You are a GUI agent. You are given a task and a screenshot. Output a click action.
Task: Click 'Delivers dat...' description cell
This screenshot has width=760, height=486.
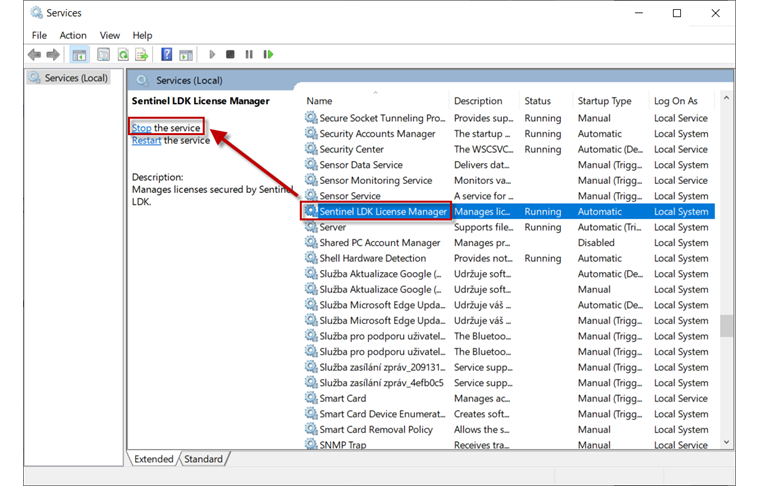481,164
